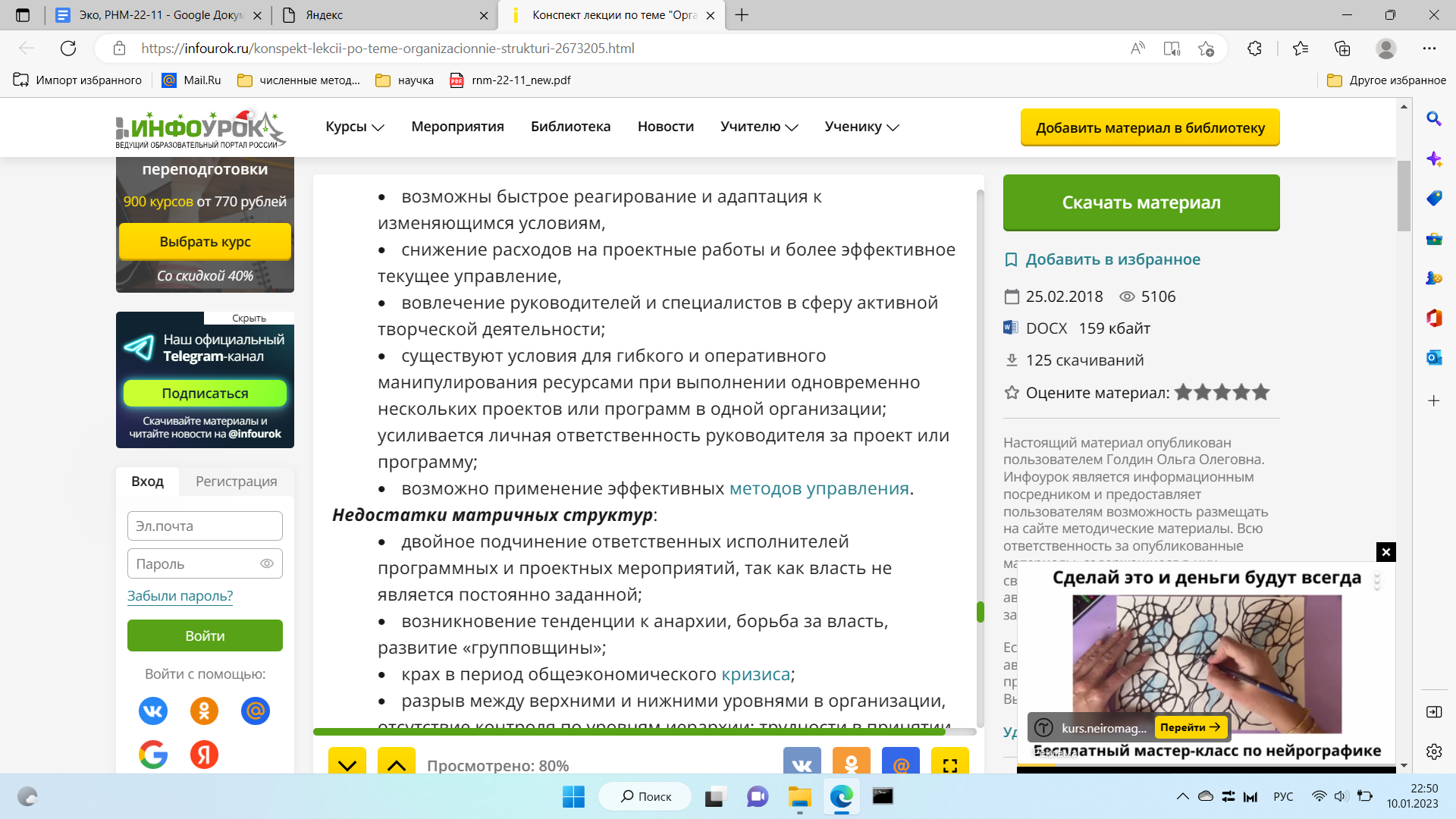This screenshot has height=819, width=1456.
Task: Open the shopping tag icon in sidebar
Action: click(1433, 199)
